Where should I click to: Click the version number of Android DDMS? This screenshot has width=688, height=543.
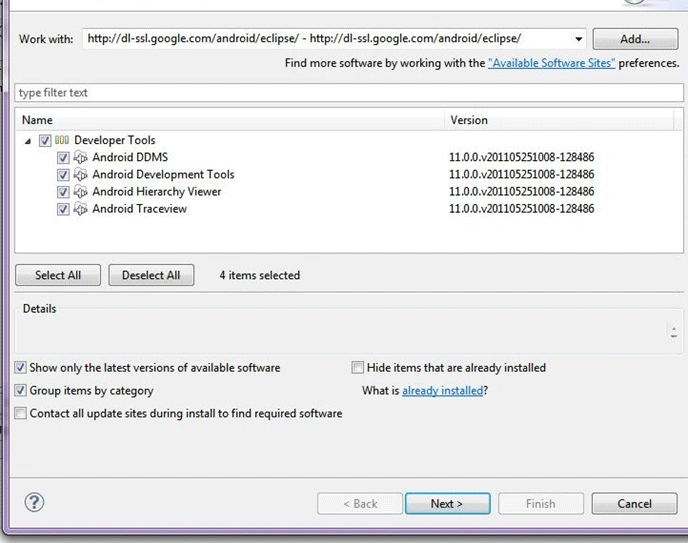521,157
